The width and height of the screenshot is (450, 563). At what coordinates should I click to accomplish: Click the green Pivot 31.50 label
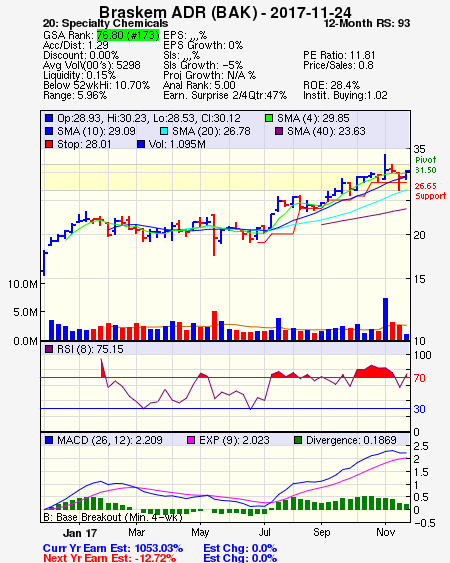click(x=426, y=165)
